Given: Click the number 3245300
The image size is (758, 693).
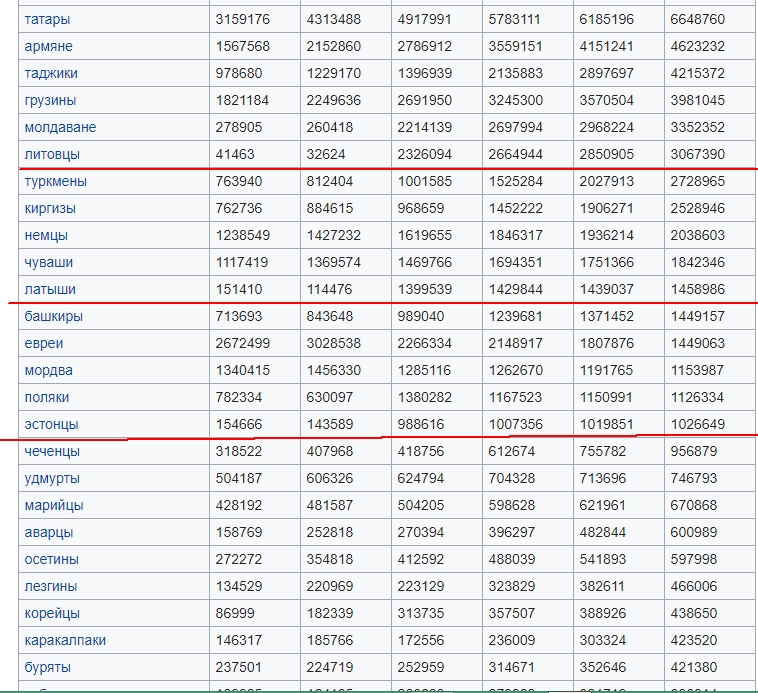Looking at the screenshot, I should pyautogui.click(x=516, y=101).
